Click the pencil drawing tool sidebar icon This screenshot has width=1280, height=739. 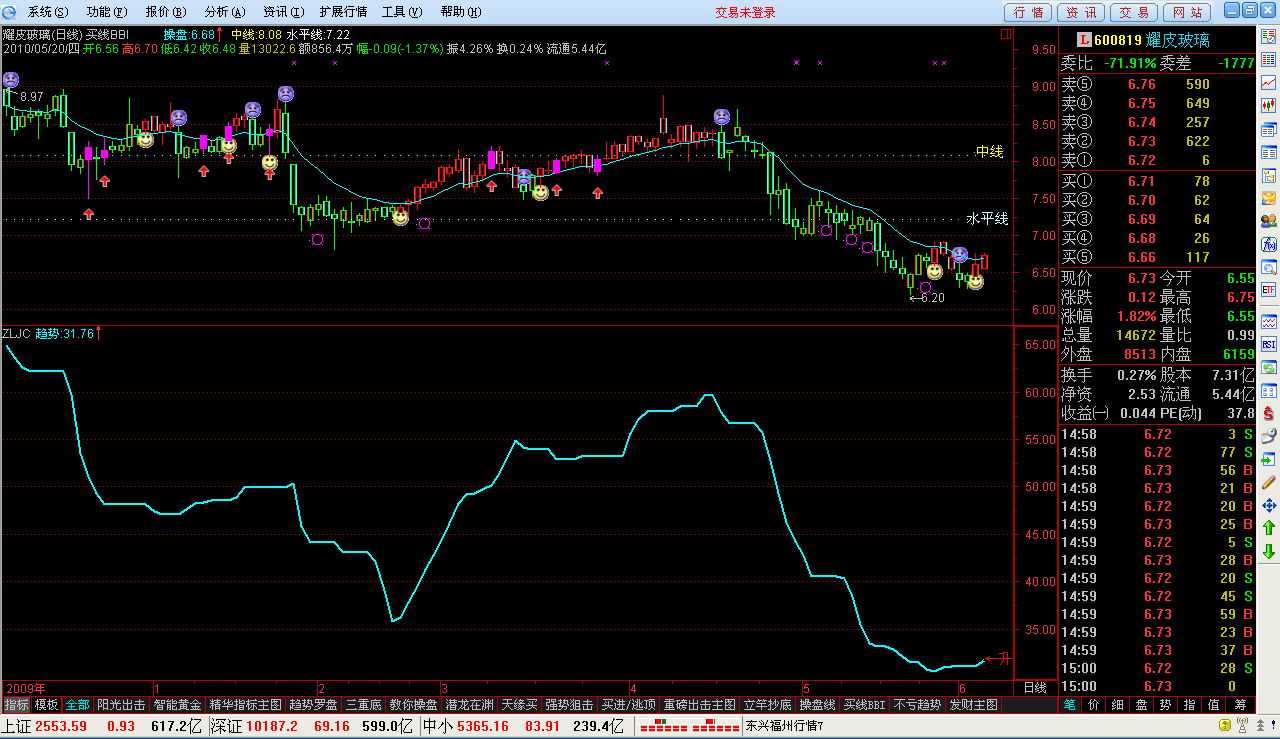coord(1269,482)
